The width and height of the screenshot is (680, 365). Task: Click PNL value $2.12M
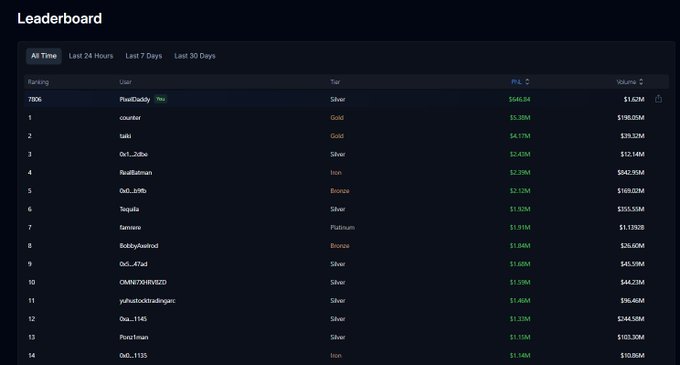pyautogui.click(x=520, y=191)
